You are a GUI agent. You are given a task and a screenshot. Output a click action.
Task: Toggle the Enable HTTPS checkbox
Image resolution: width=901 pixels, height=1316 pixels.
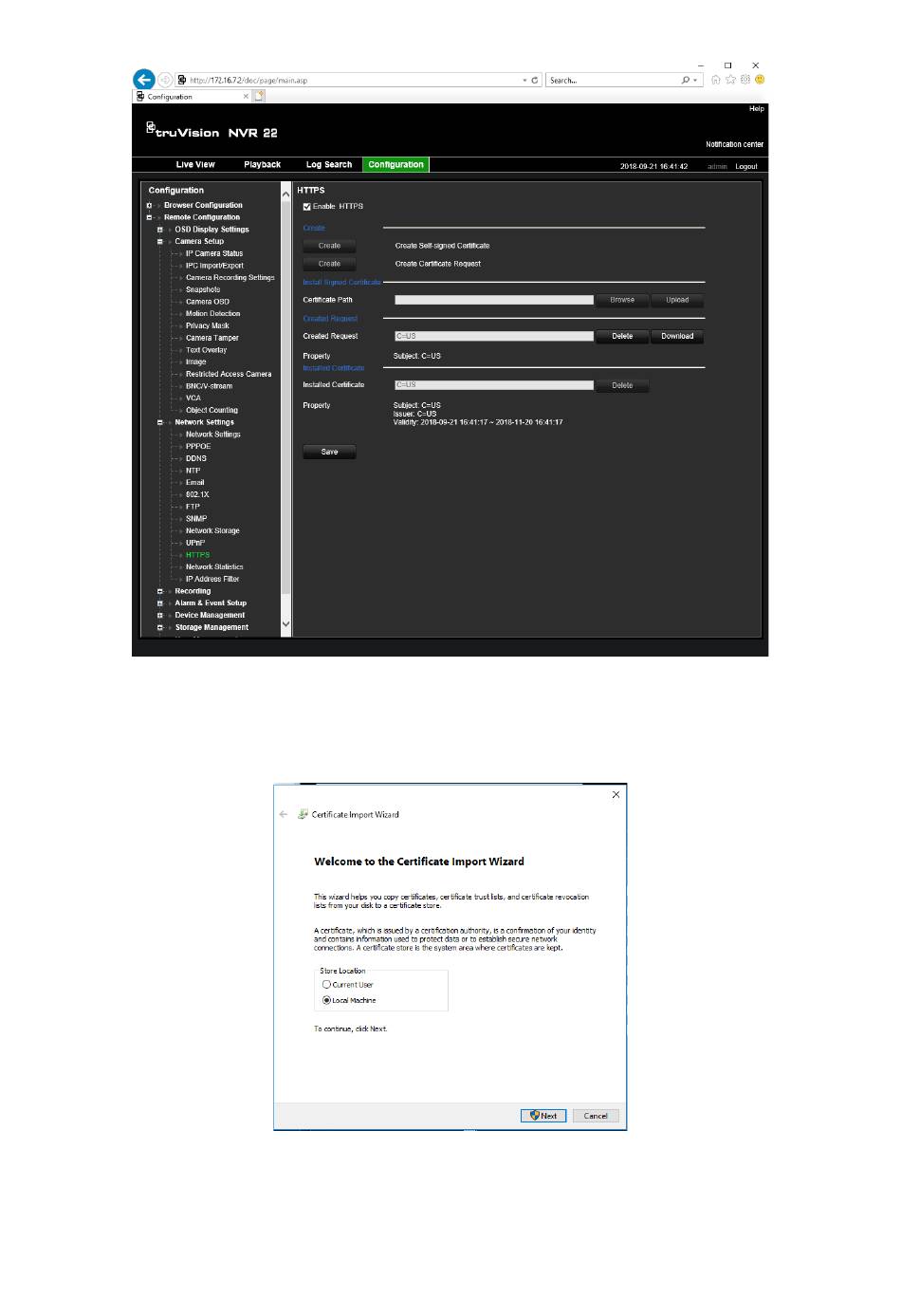pyautogui.click(x=306, y=206)
